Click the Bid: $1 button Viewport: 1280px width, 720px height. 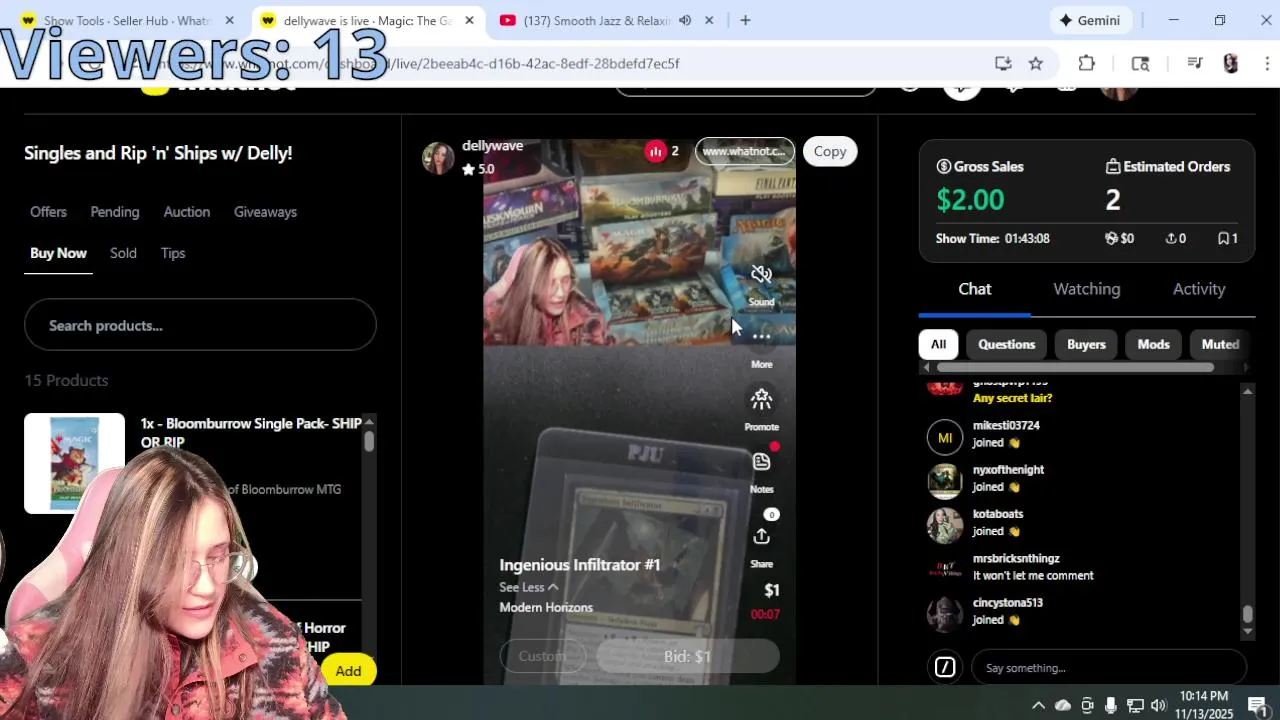(687, 656)
